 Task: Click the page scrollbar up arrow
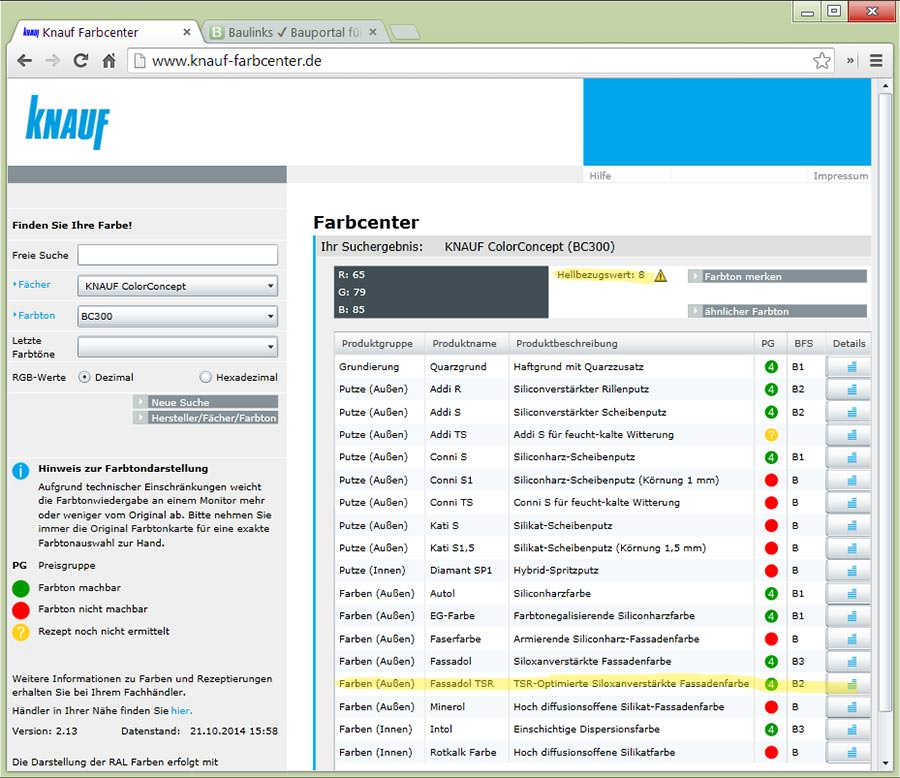click(885, 86)
